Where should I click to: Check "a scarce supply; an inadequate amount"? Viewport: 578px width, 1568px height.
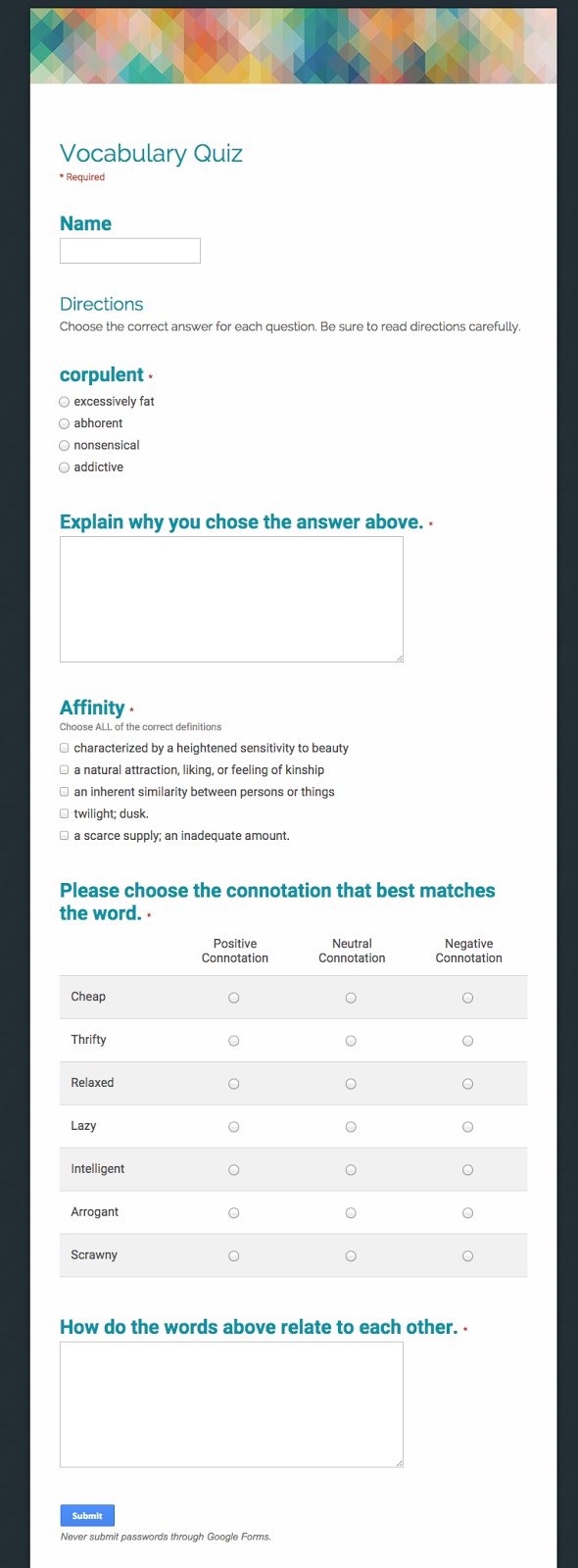64,835
